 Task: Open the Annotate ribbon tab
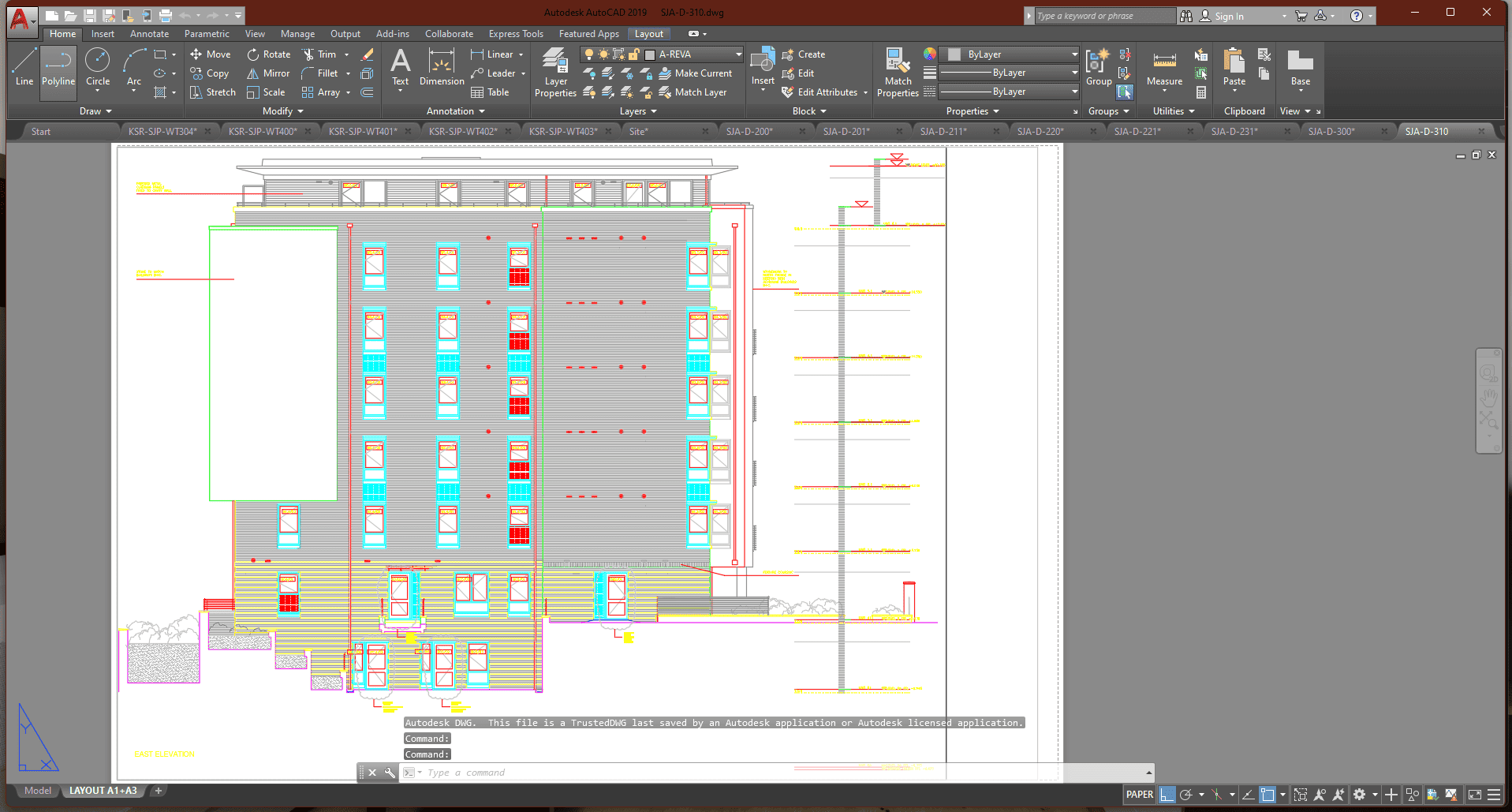pos(149,34)
